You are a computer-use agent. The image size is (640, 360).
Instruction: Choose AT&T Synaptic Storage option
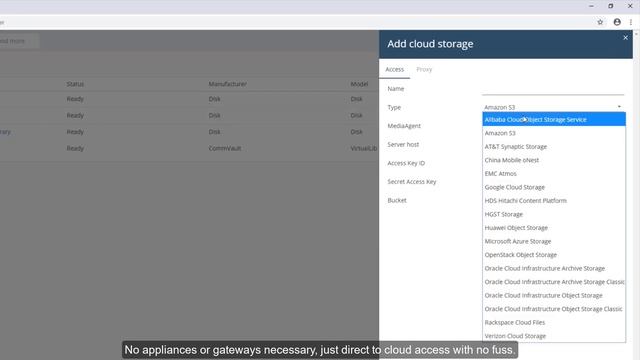[554, 147]
